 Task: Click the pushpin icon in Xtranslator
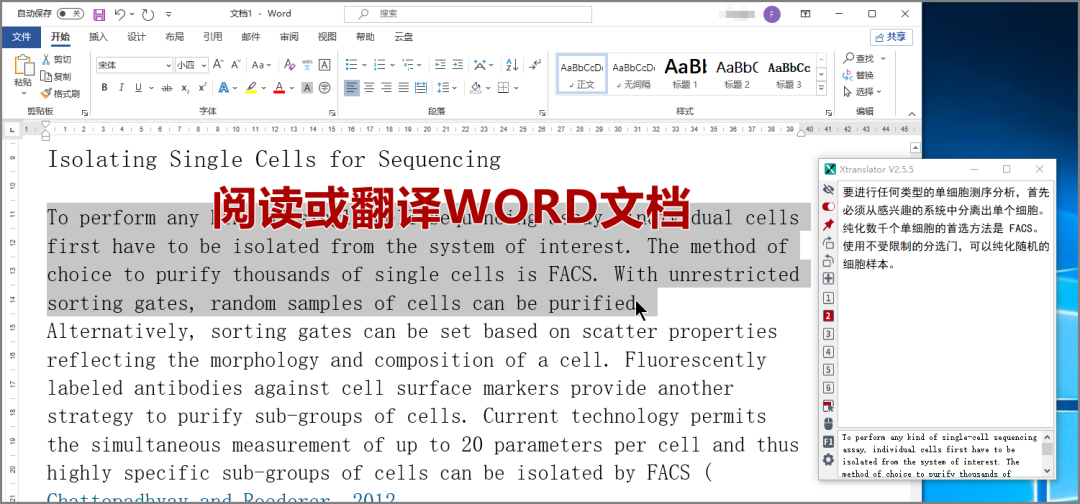[829, 224]
